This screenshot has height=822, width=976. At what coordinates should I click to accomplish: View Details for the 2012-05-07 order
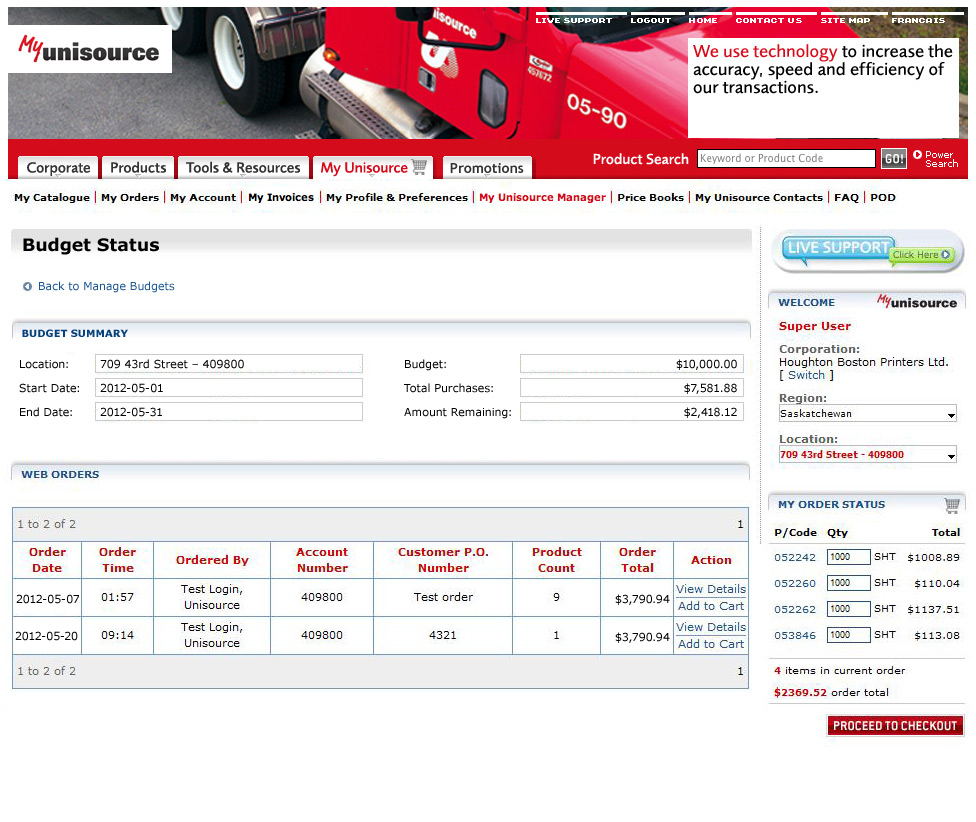pyautogui.click(x=710, y=589)
